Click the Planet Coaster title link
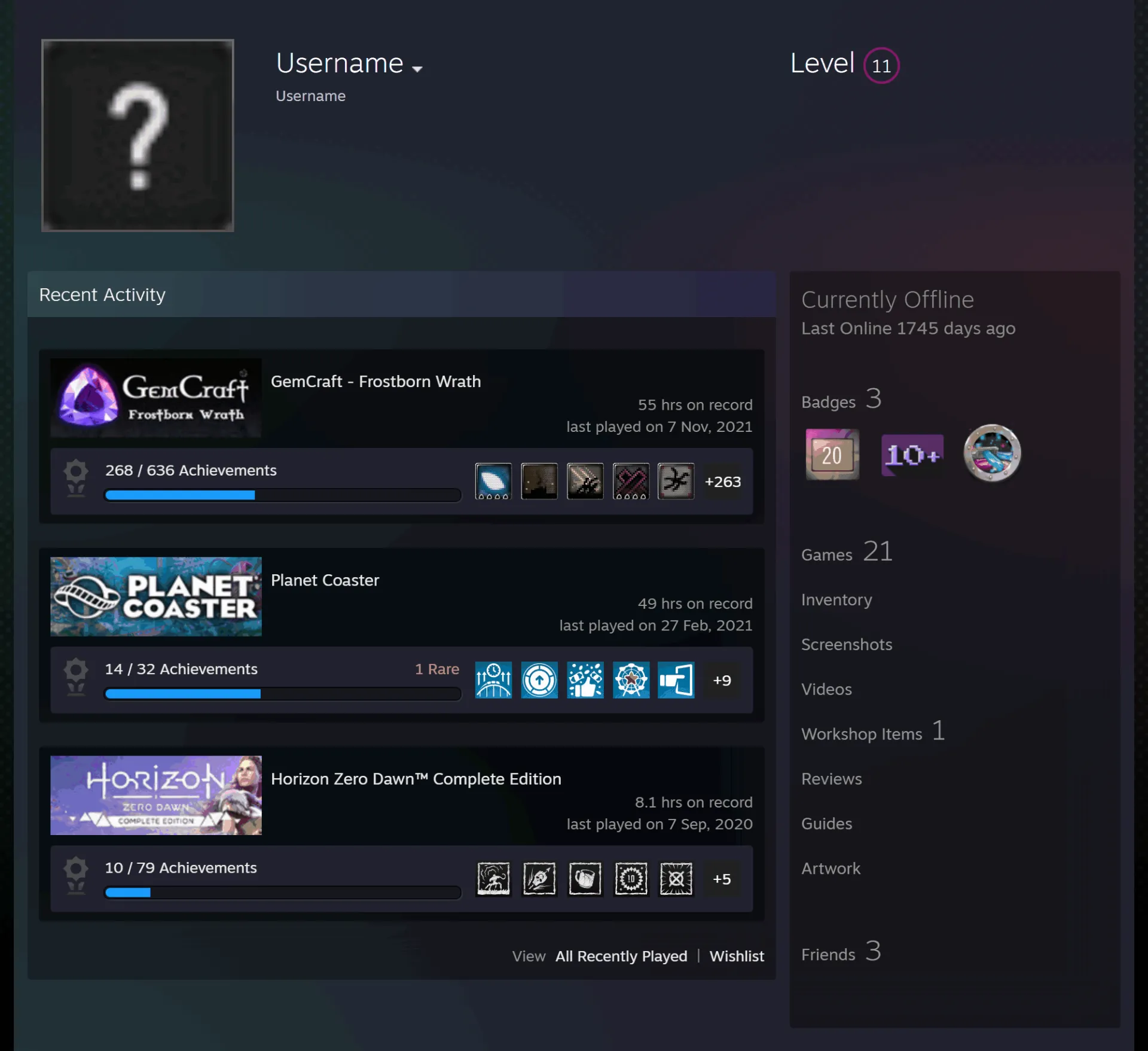The height and width of the screenshot is (1051, 1148). click(325, 580)
